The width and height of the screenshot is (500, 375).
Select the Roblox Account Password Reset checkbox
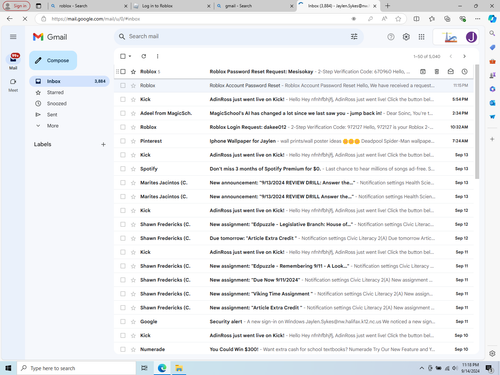tap(123, 85)
